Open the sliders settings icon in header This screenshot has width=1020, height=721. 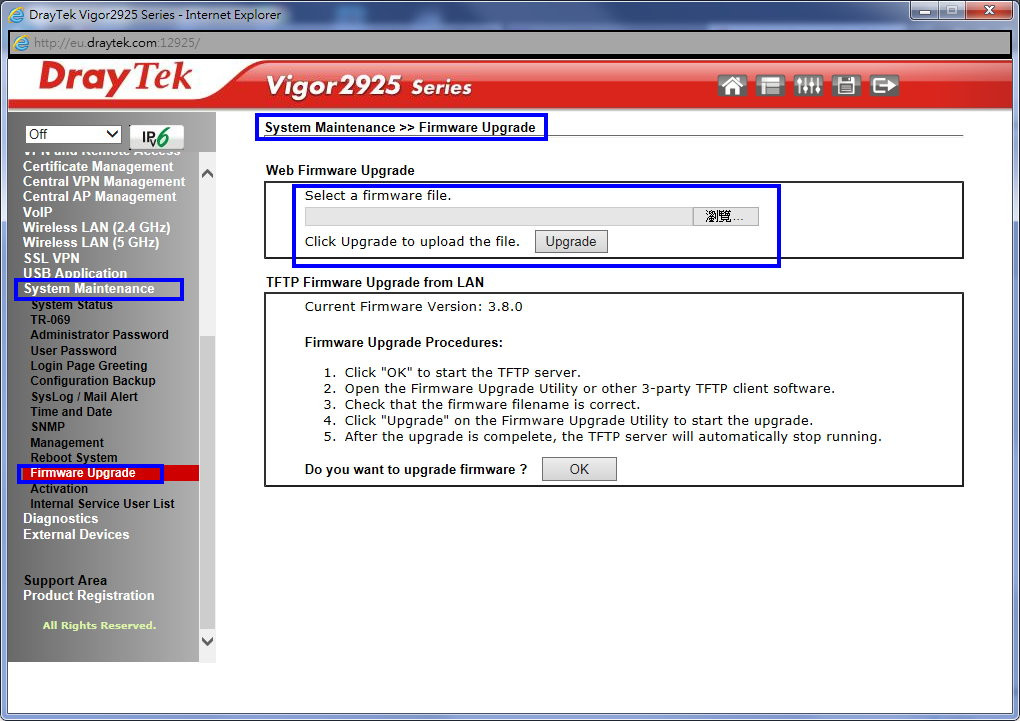tap(808, 85)
